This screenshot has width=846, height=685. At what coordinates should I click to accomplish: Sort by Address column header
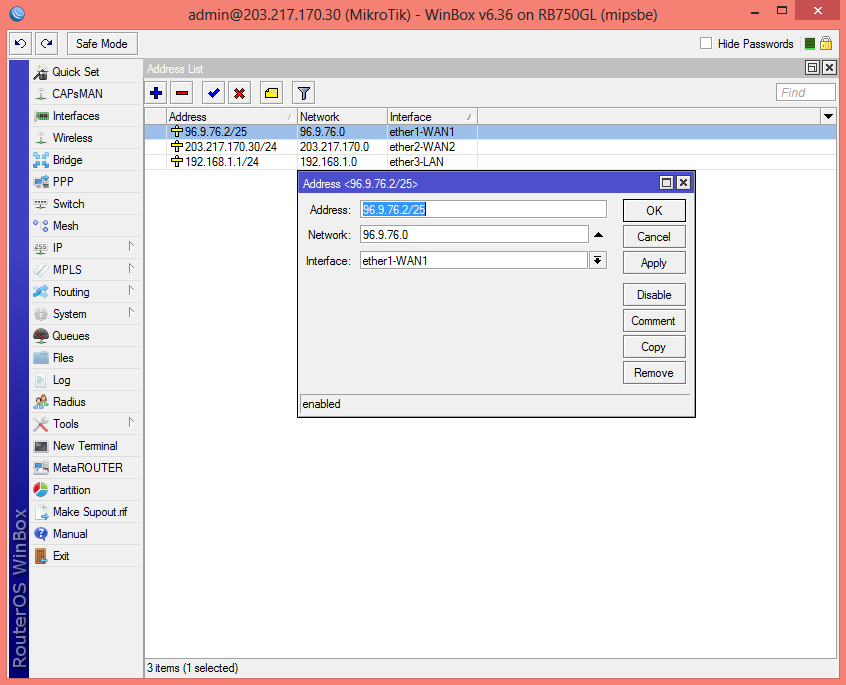click(231, 117)
